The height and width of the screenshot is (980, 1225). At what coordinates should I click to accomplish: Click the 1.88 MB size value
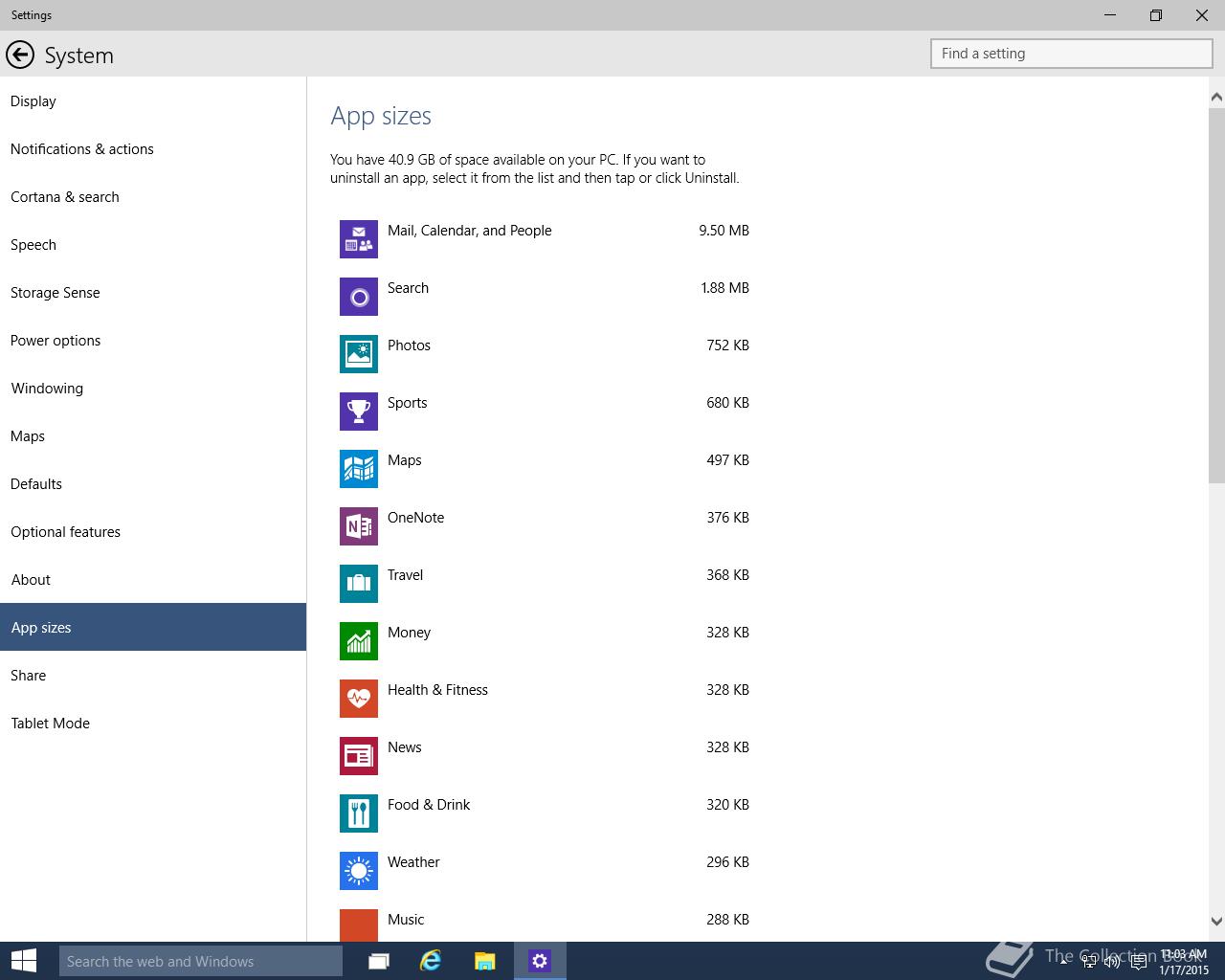[x=724, y=288]
